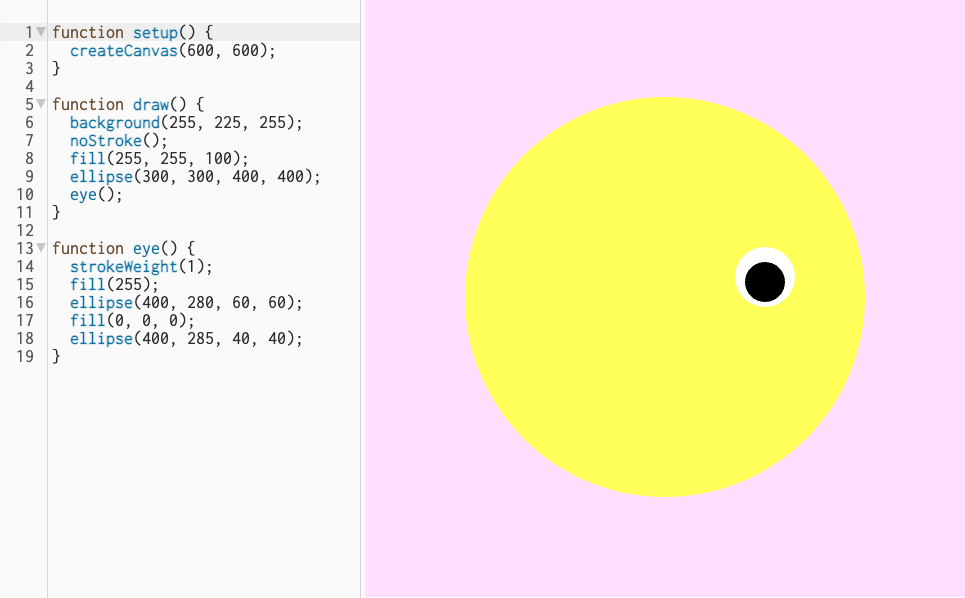Click the black pupil in the canvas
Image resolution: width=965 pixels, height=598 pixels.
tap(765, 282)
